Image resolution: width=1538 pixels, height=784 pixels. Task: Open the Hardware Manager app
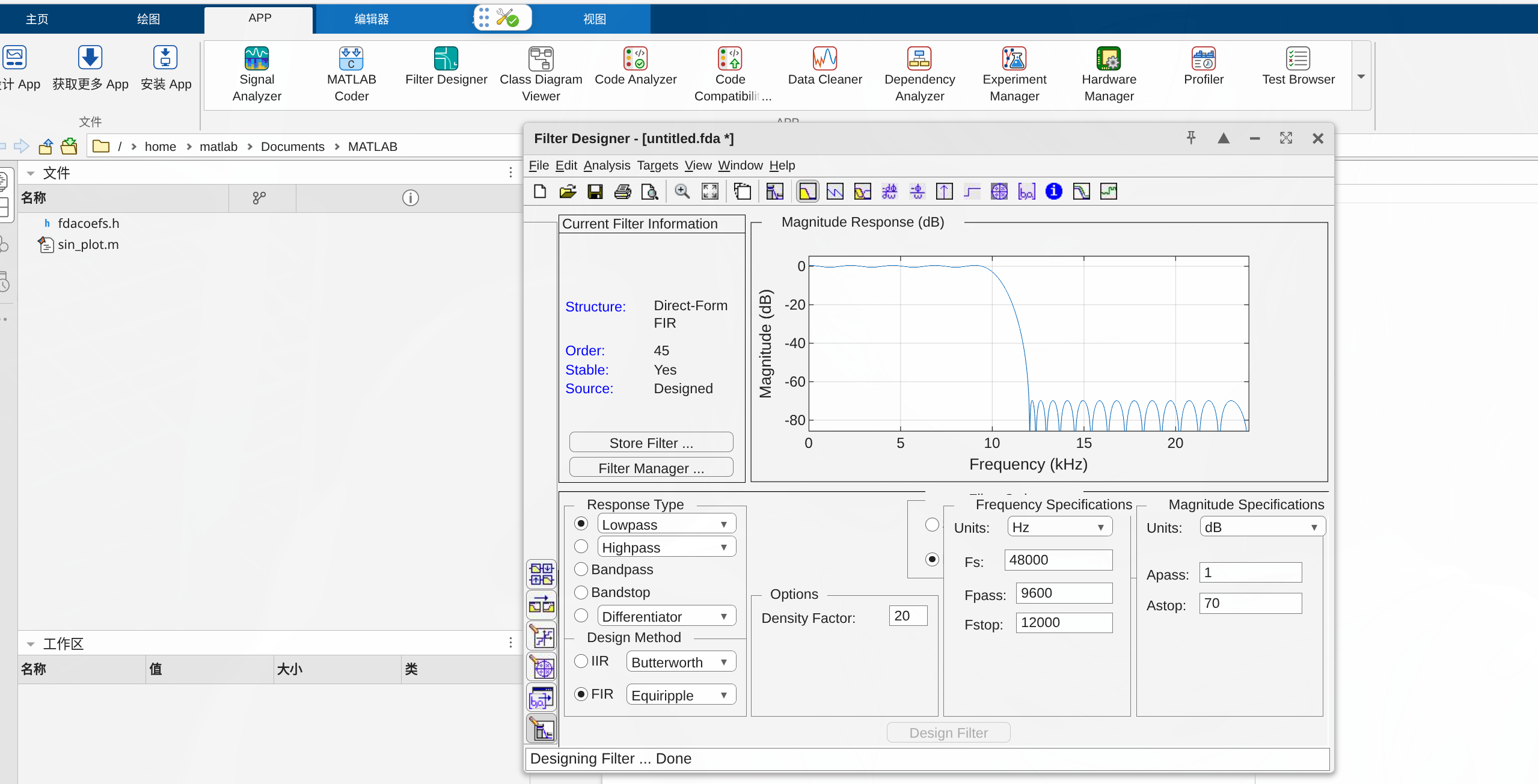1109,75
